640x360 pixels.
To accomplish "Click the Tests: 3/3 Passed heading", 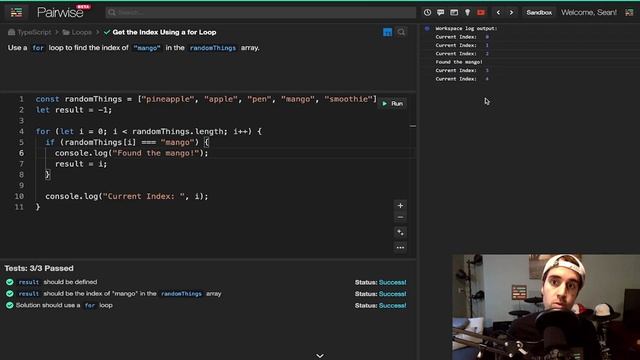I will 39,268.
